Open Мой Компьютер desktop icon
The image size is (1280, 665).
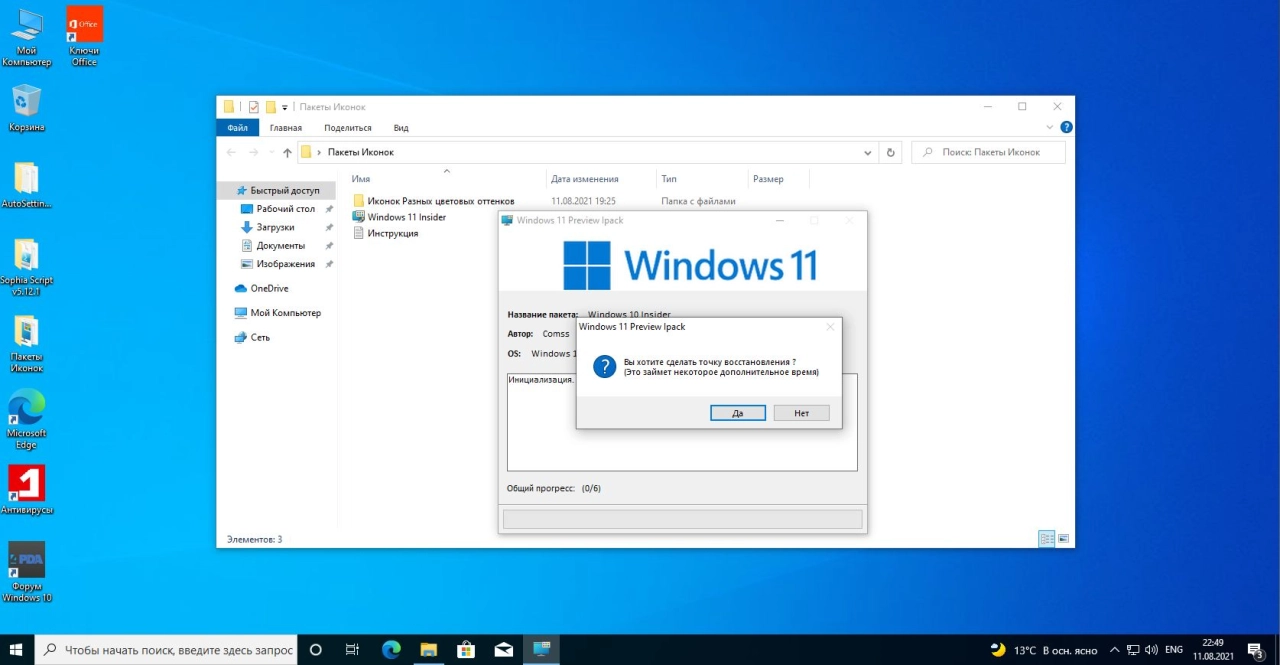pyautogui.click(x=27, y=38)
